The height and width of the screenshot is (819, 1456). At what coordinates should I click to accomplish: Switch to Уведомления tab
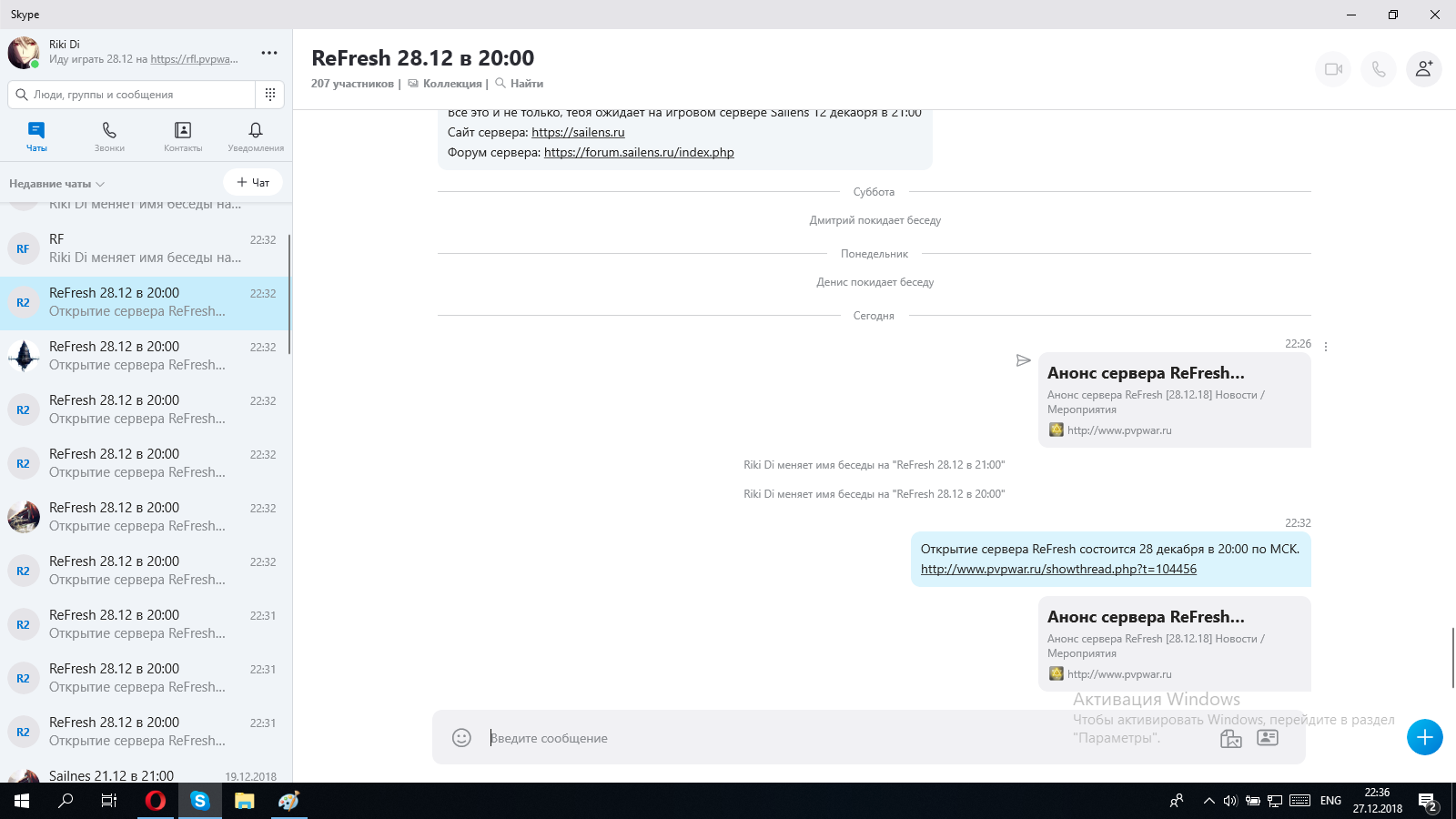(x=256, y=136)
